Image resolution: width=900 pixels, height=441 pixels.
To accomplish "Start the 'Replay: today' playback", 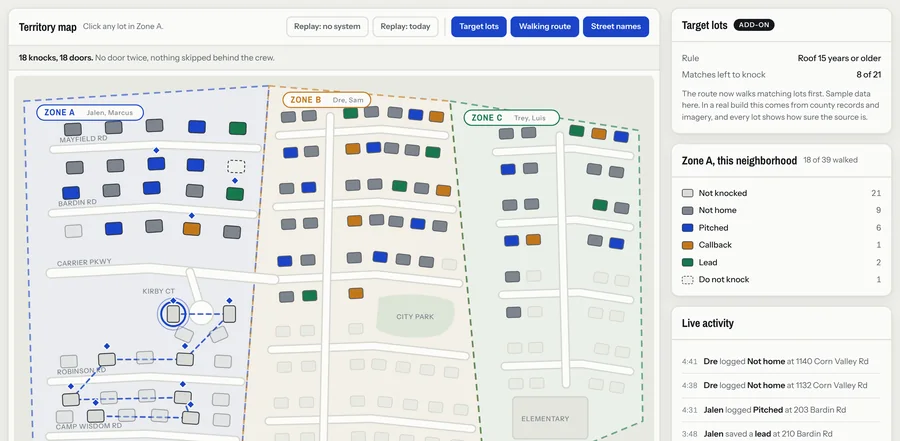I will tap(405, 26).
